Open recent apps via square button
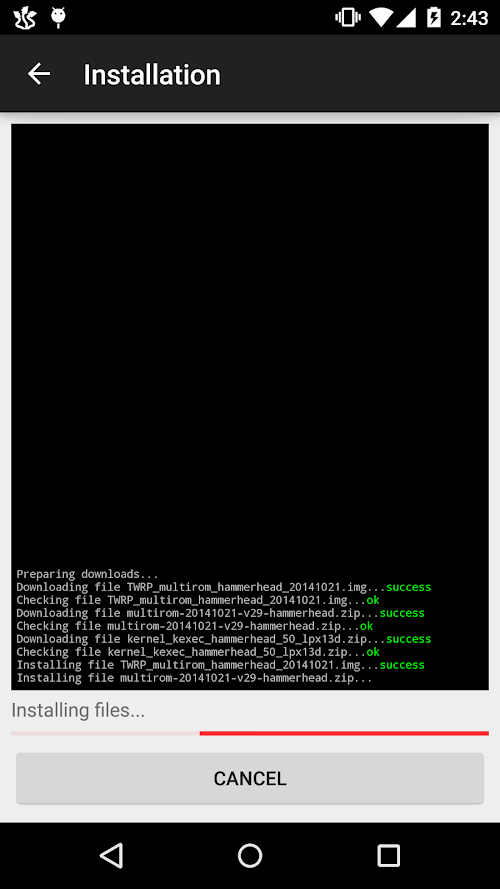 tap(388, 856)
